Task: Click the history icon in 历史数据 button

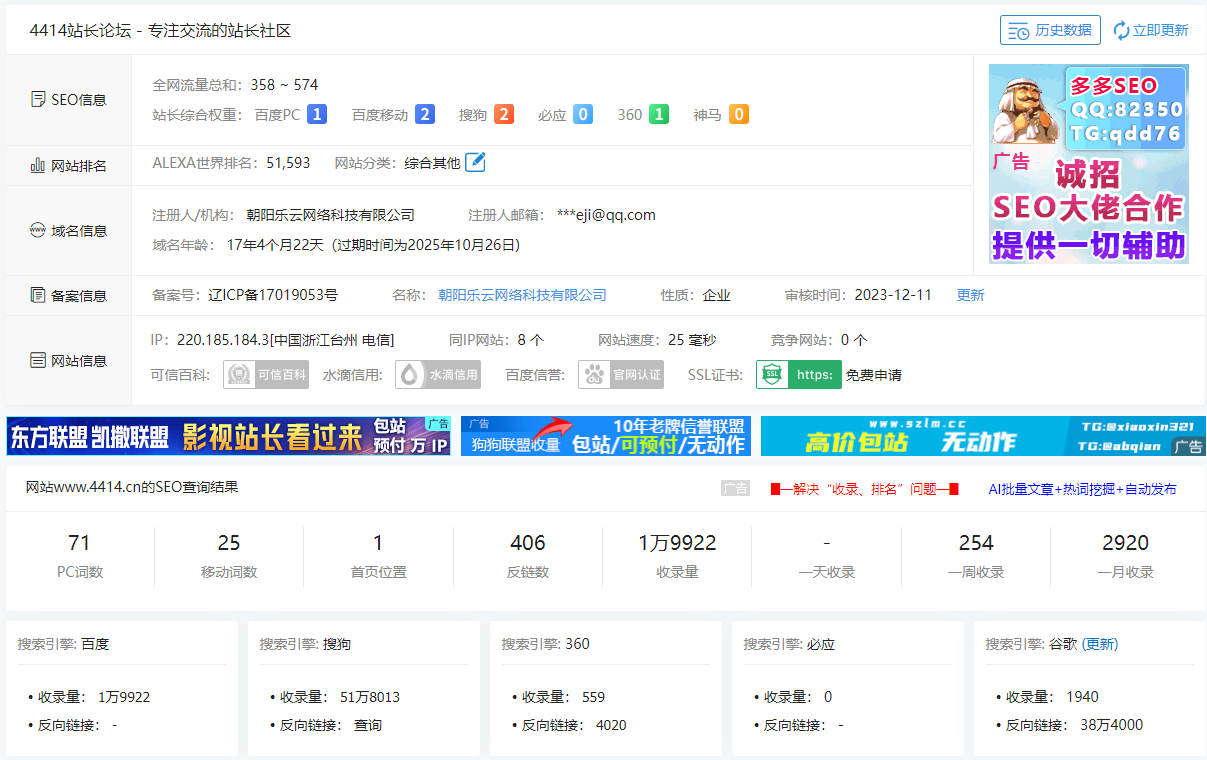Action: (x=1019, y=30)
